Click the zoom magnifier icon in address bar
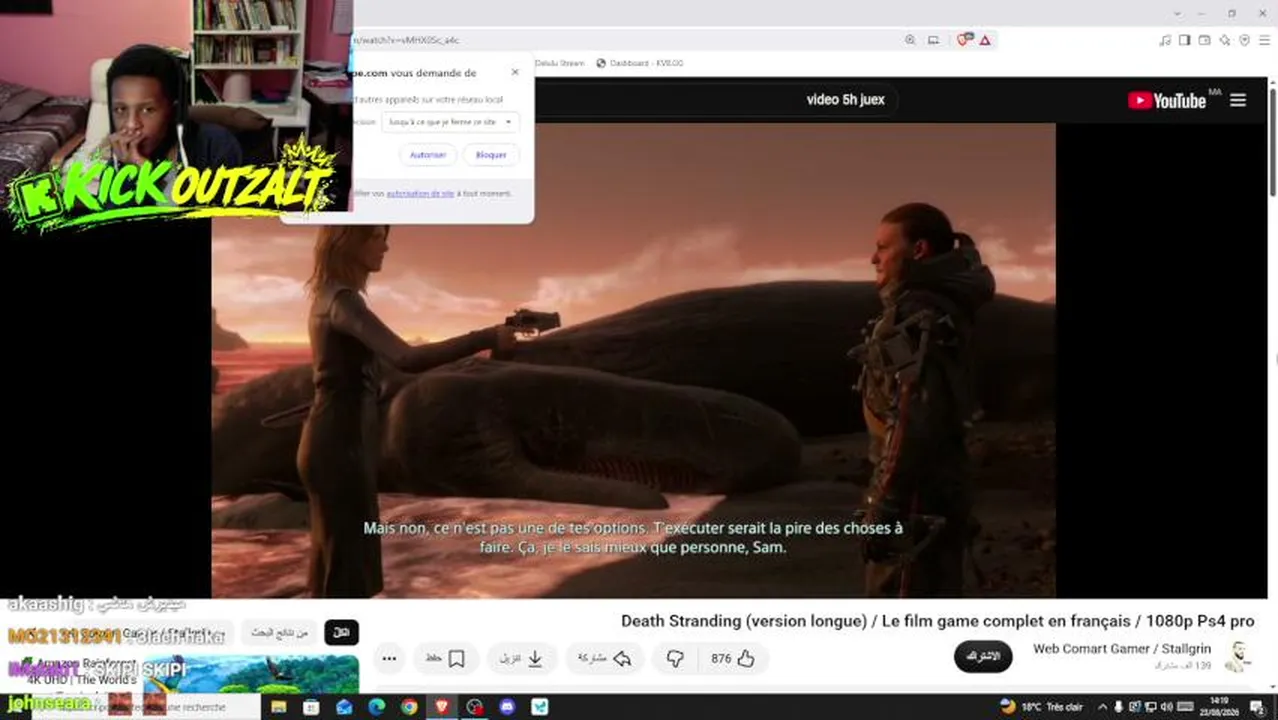This screenshot has width=1278, height=720. (x=910, y=40)
